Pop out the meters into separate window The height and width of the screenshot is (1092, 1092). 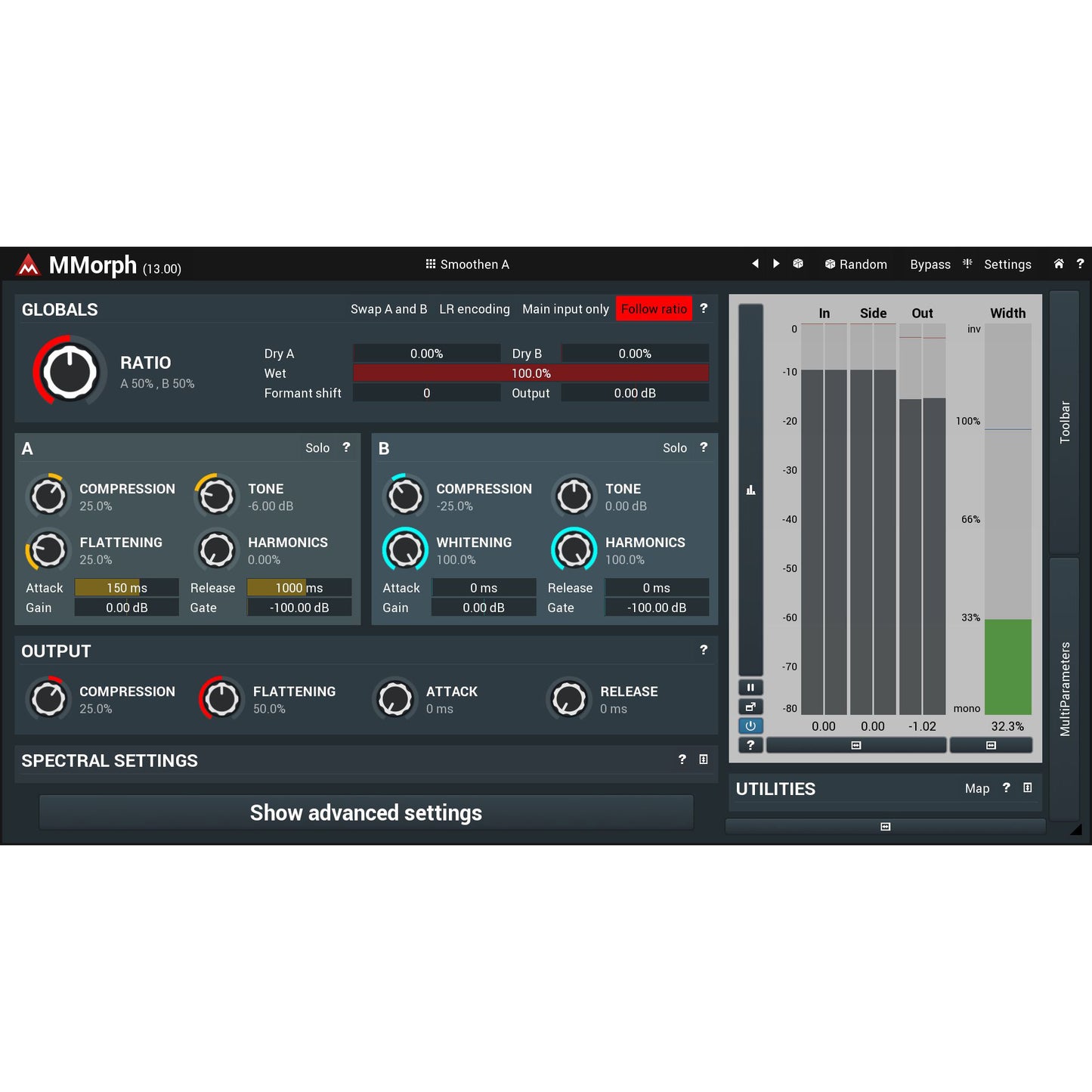pyautogui.click(x=750, y=707)
